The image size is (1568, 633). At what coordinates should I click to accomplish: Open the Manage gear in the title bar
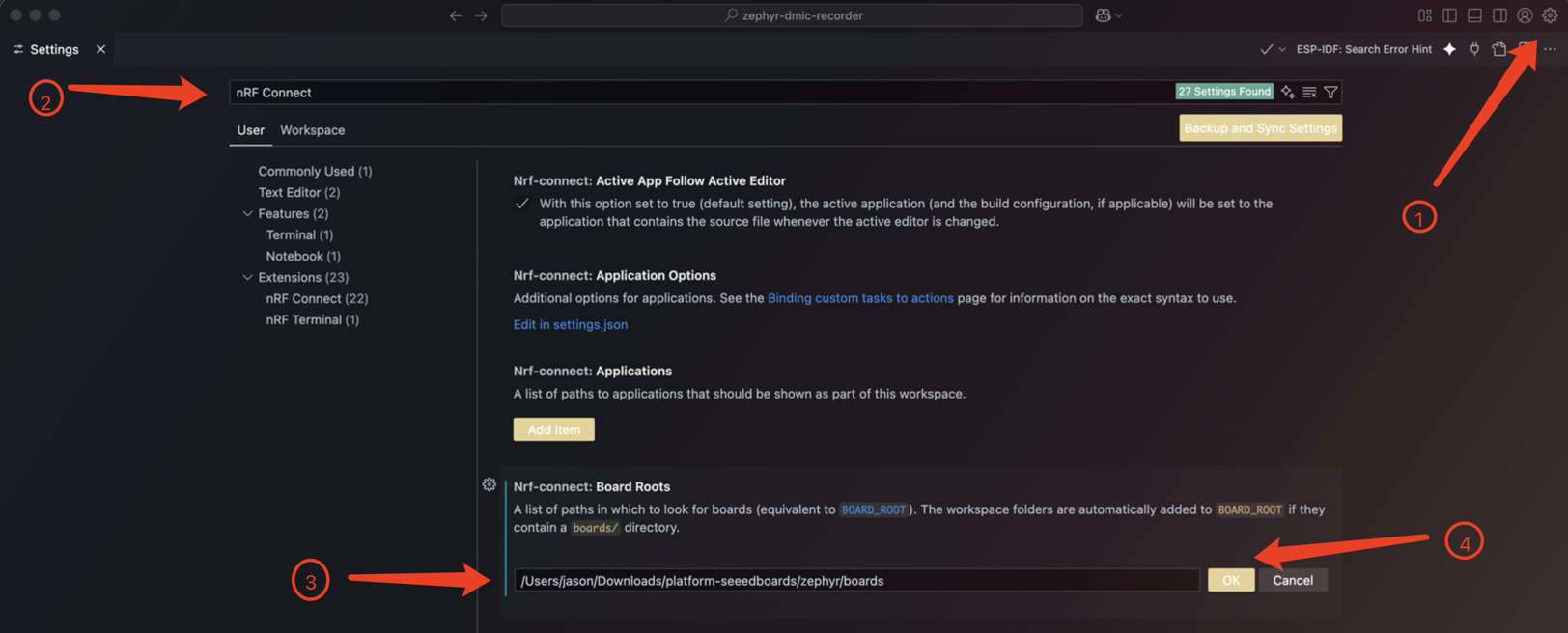[1550, 15]
